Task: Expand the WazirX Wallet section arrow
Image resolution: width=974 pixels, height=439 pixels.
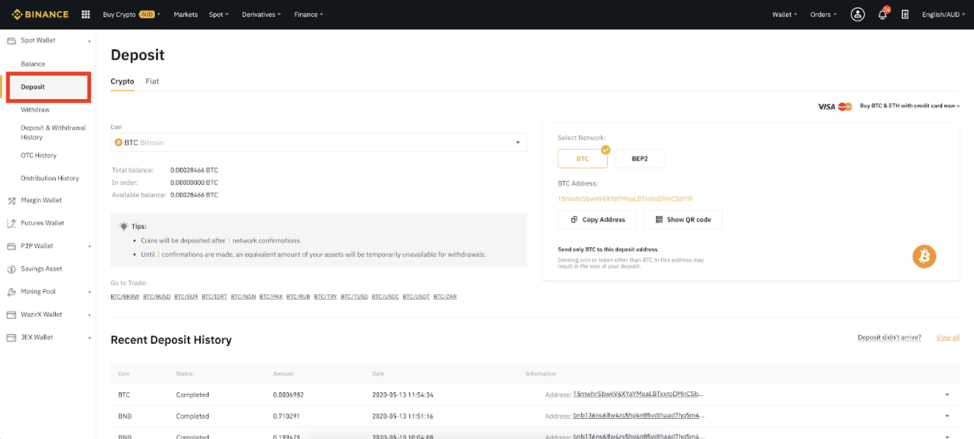Action: [x=89, y=315]
